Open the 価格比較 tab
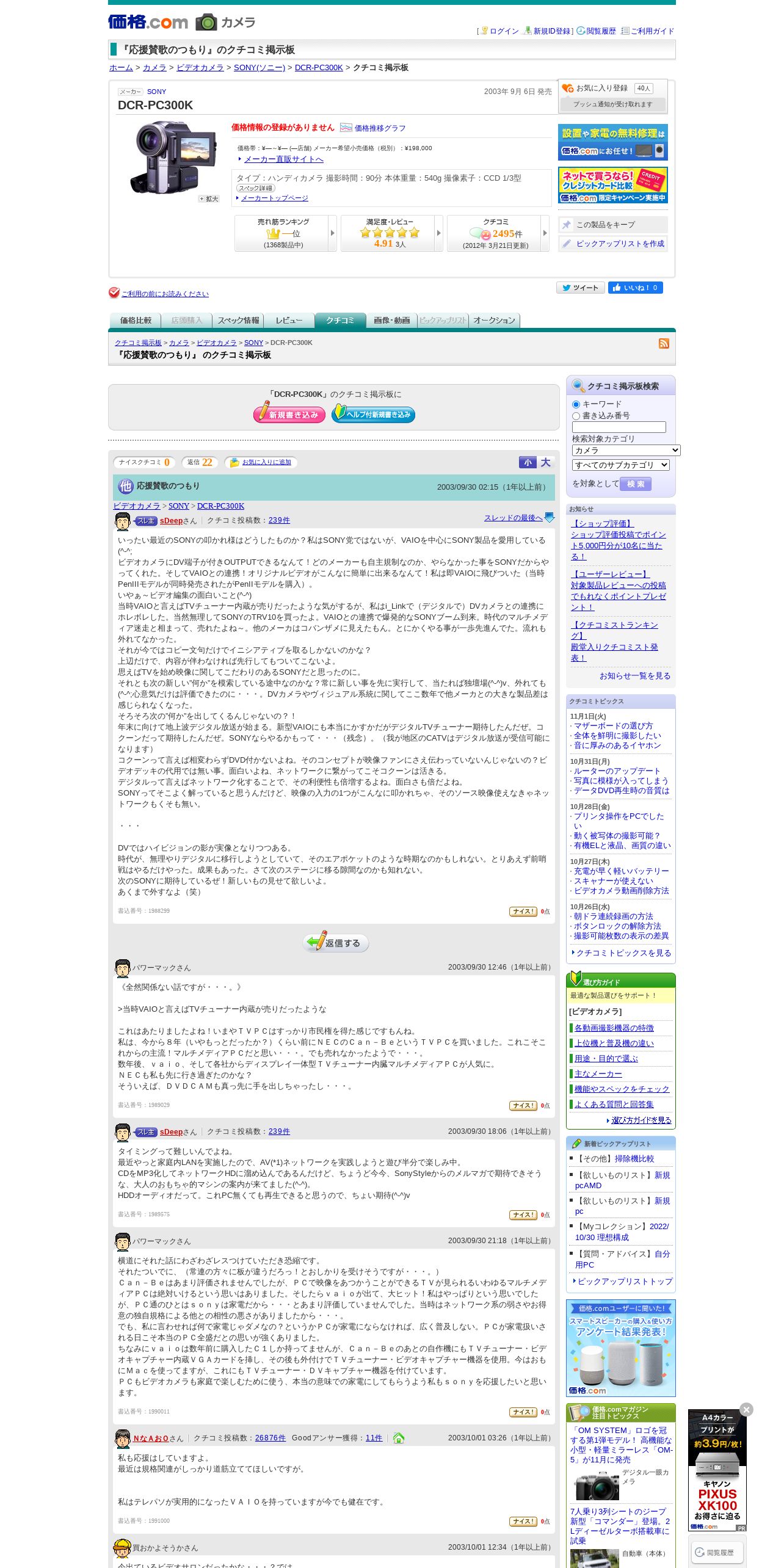Image resolution: width=784 pixels, height=1568 pixels. point(135,321)
